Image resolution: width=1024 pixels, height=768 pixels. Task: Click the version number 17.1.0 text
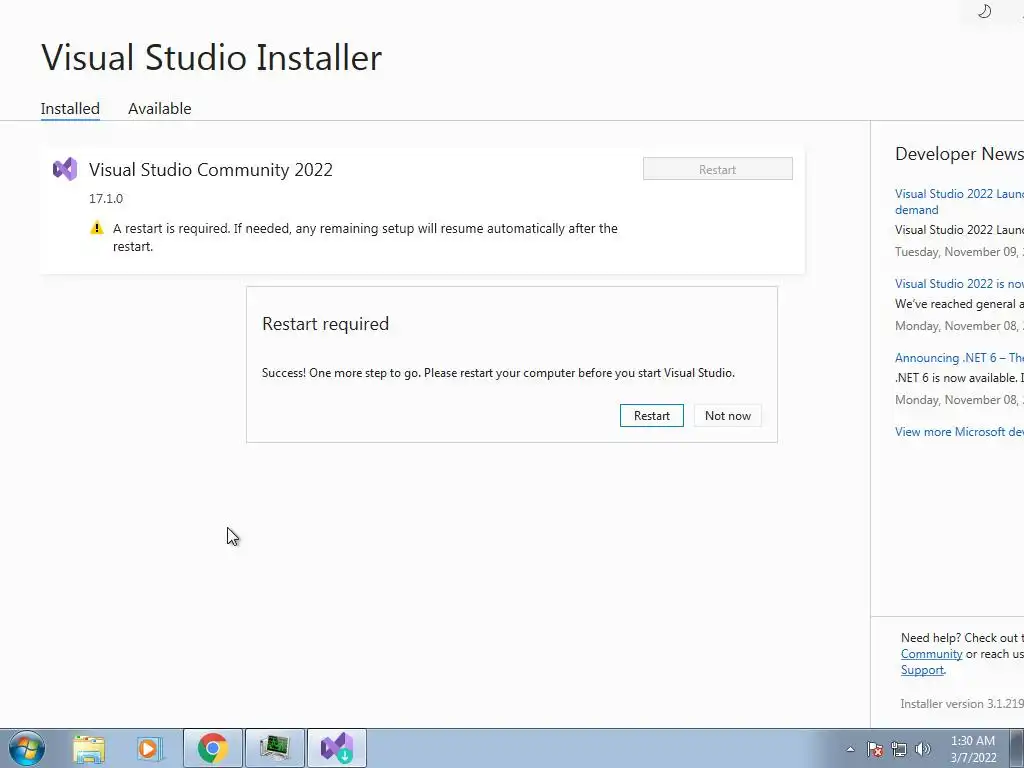tap(106, 199)
